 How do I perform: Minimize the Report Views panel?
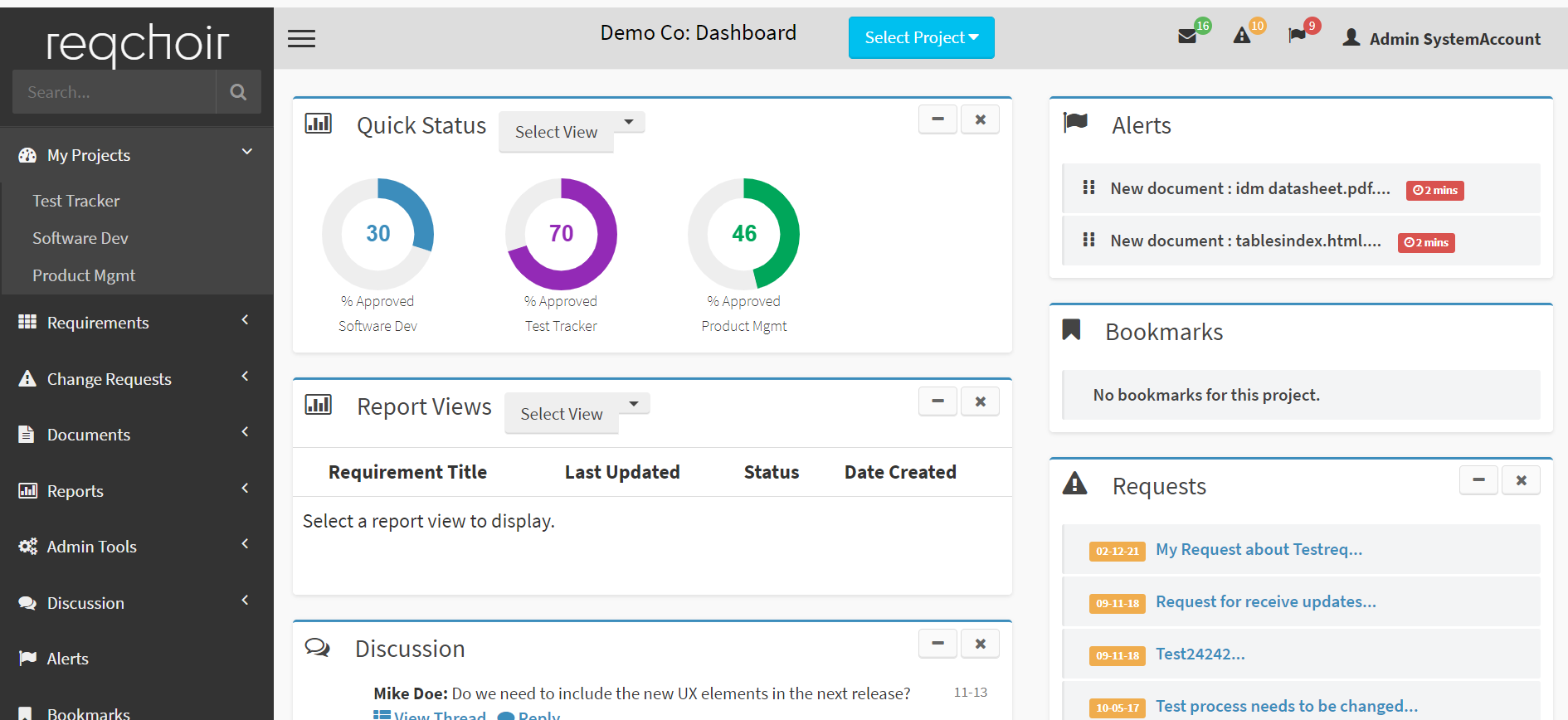tap(937, 401)
